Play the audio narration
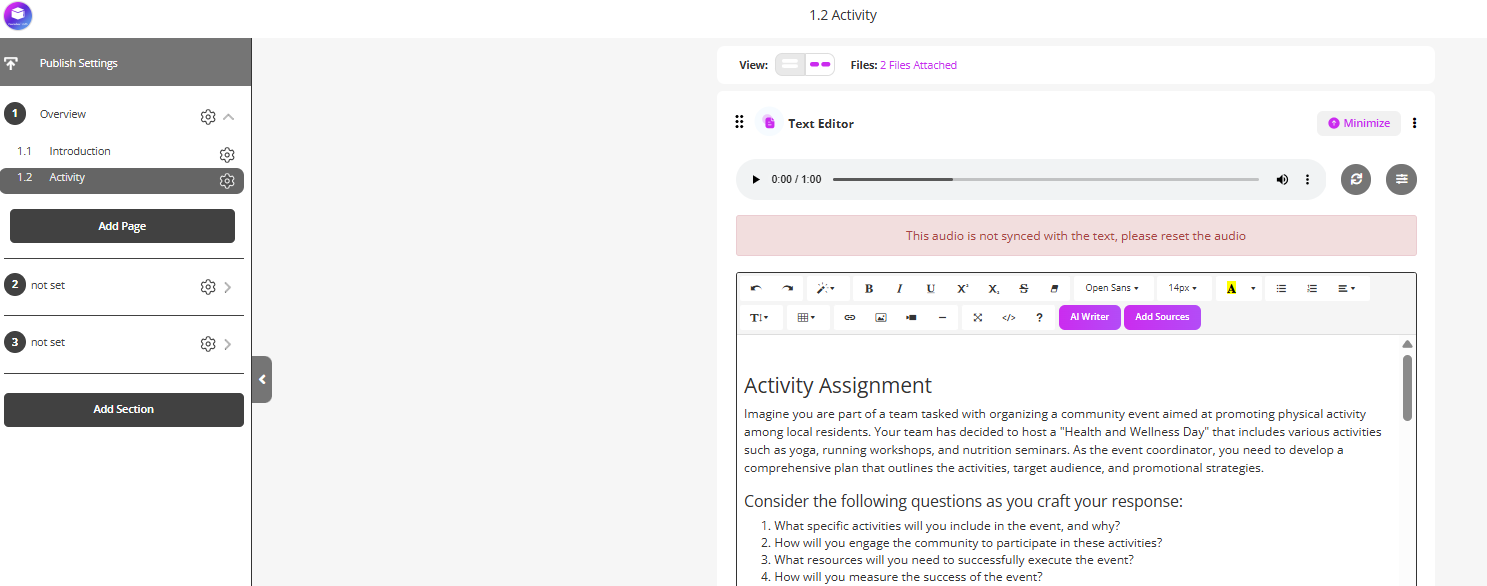 point(756,179)
